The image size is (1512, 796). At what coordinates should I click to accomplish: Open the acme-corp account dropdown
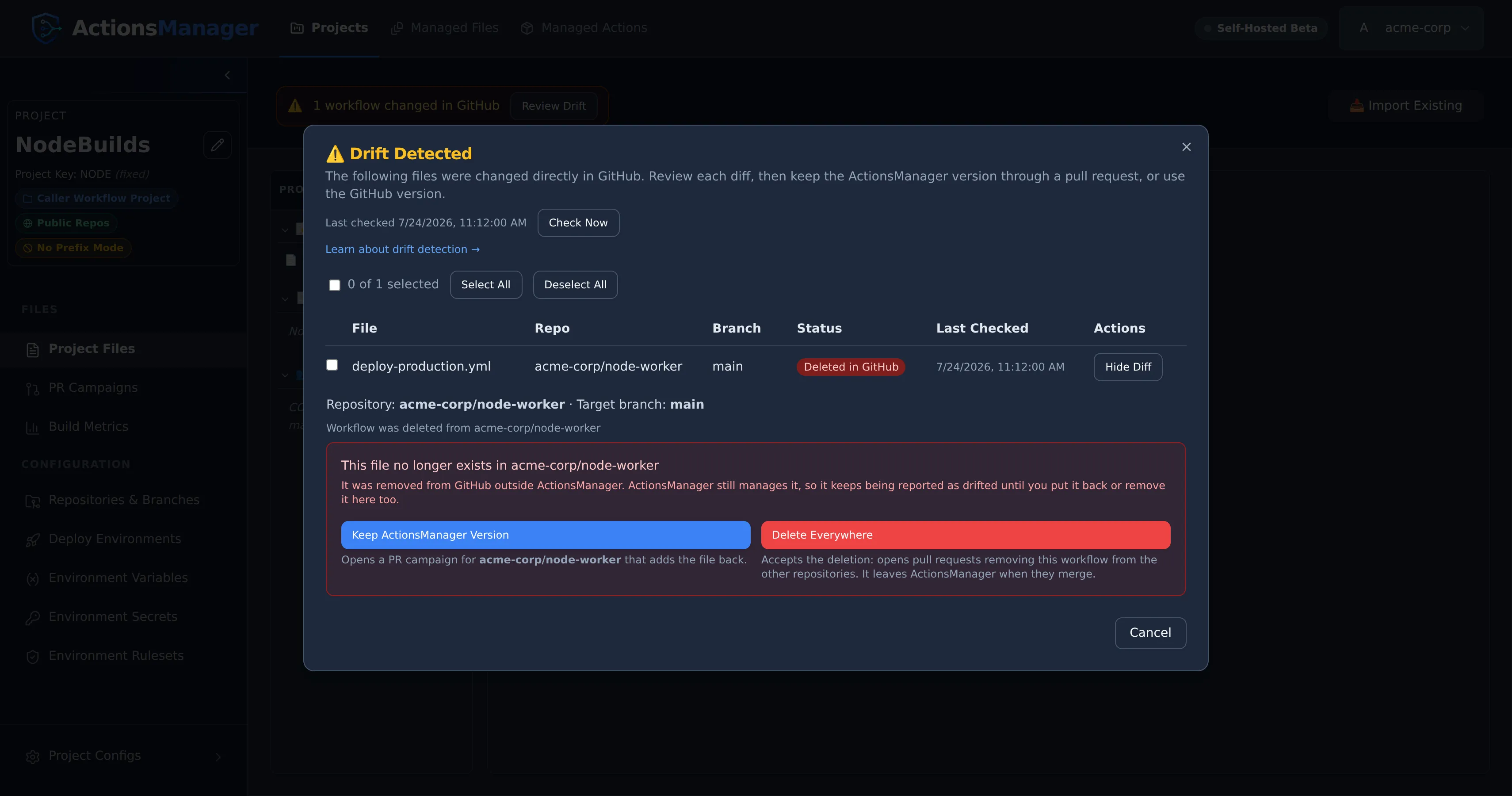pyautogui.click(x=1411, y=28)
